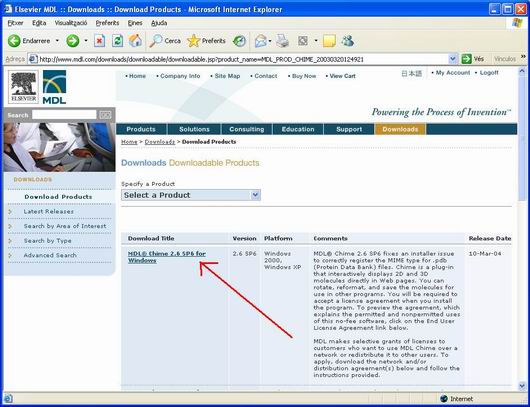Expand Search by Area of Interest arrow
Viewport: 530px width, 407px height.
pos(10,226)
